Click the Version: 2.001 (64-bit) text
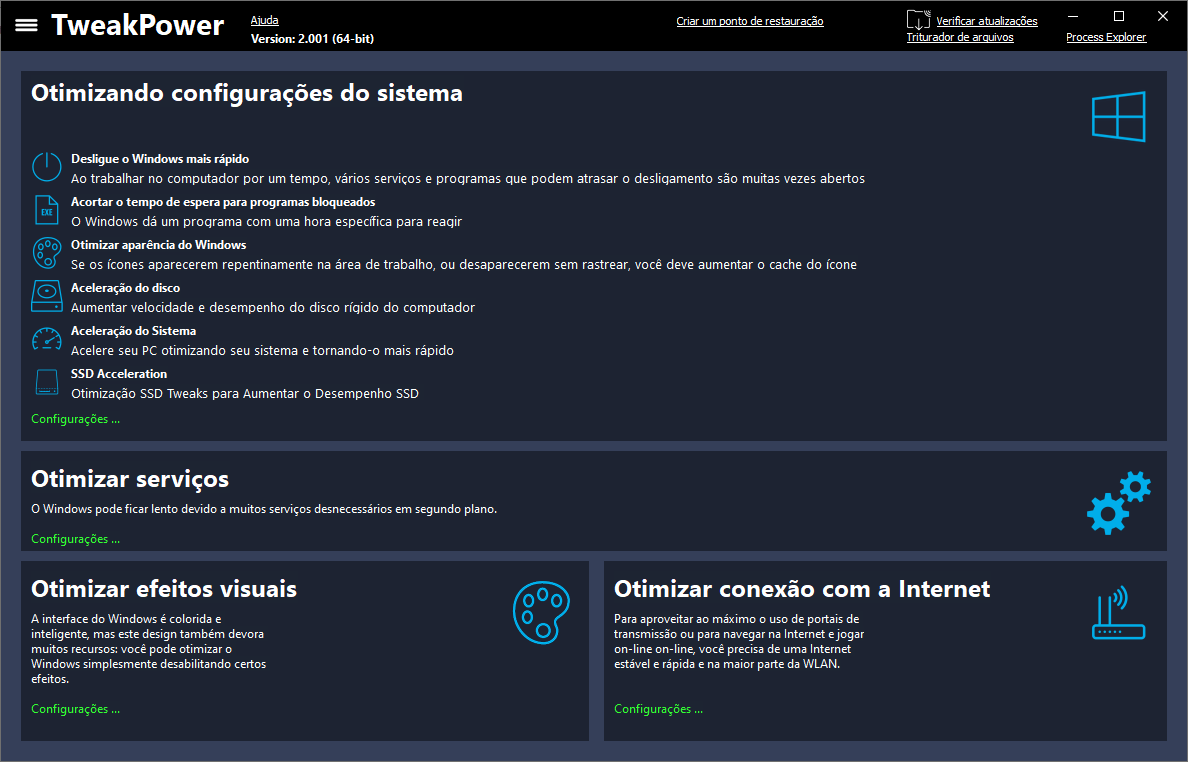Screen dimensions: 1188x762 [312, 39]
